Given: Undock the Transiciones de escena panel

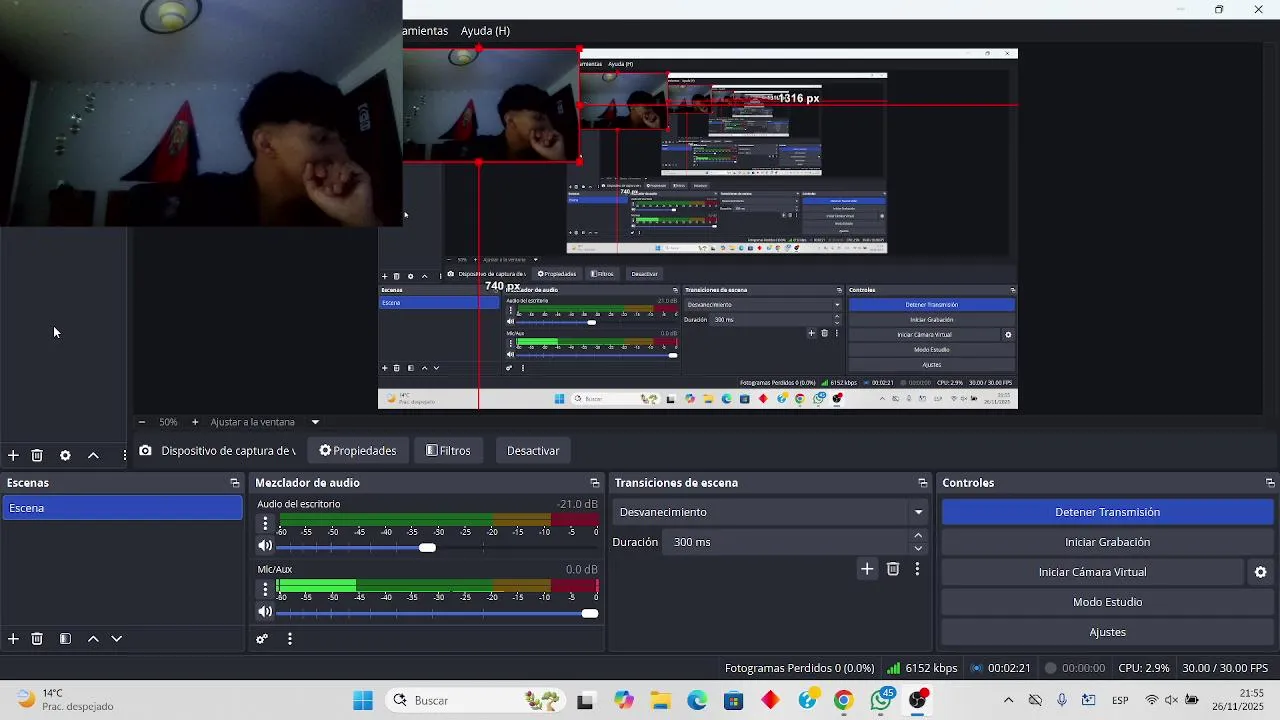Looking at the screenshot, I should [923, 483].
